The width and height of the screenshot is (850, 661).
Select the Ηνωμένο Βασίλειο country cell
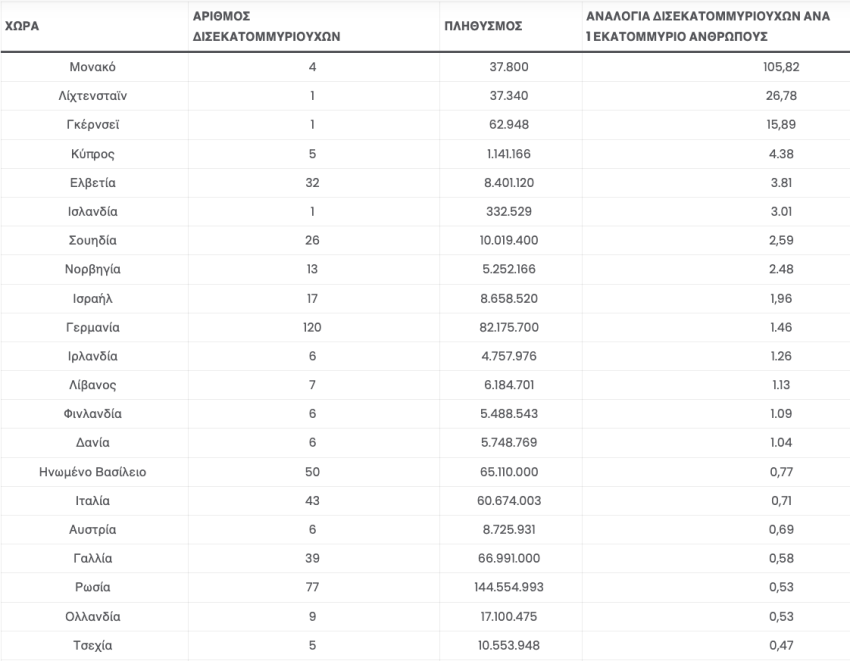(95, 472)
